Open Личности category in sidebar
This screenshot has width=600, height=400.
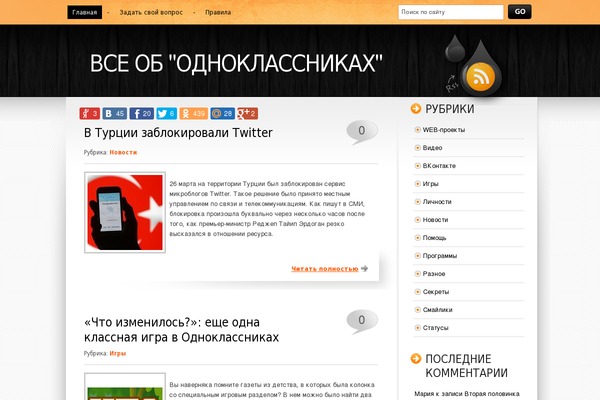(x=437, y=202)
